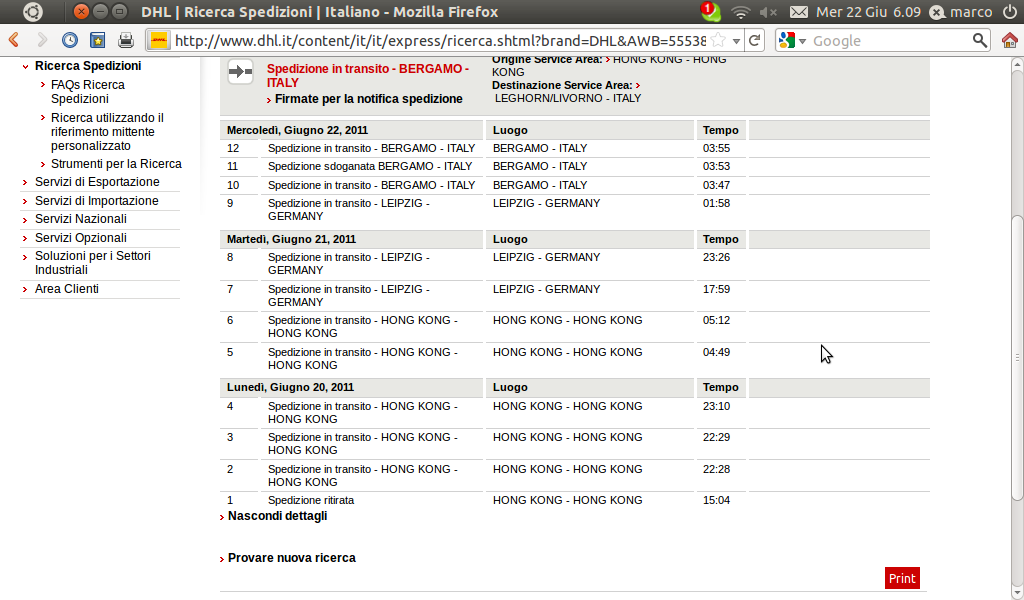Open Servizi Opzionali sidebar item
1024x600 pixels.
coord(80,238)
